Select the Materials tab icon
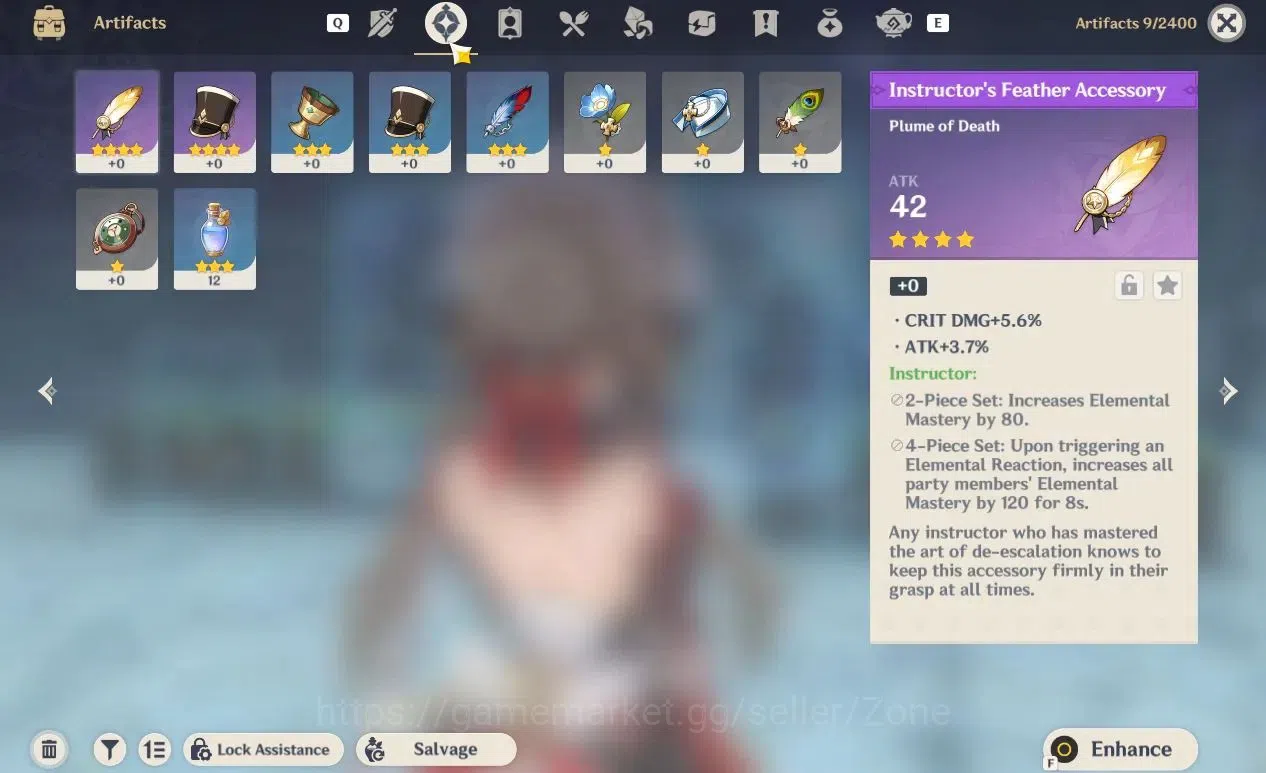 (637, 23)
